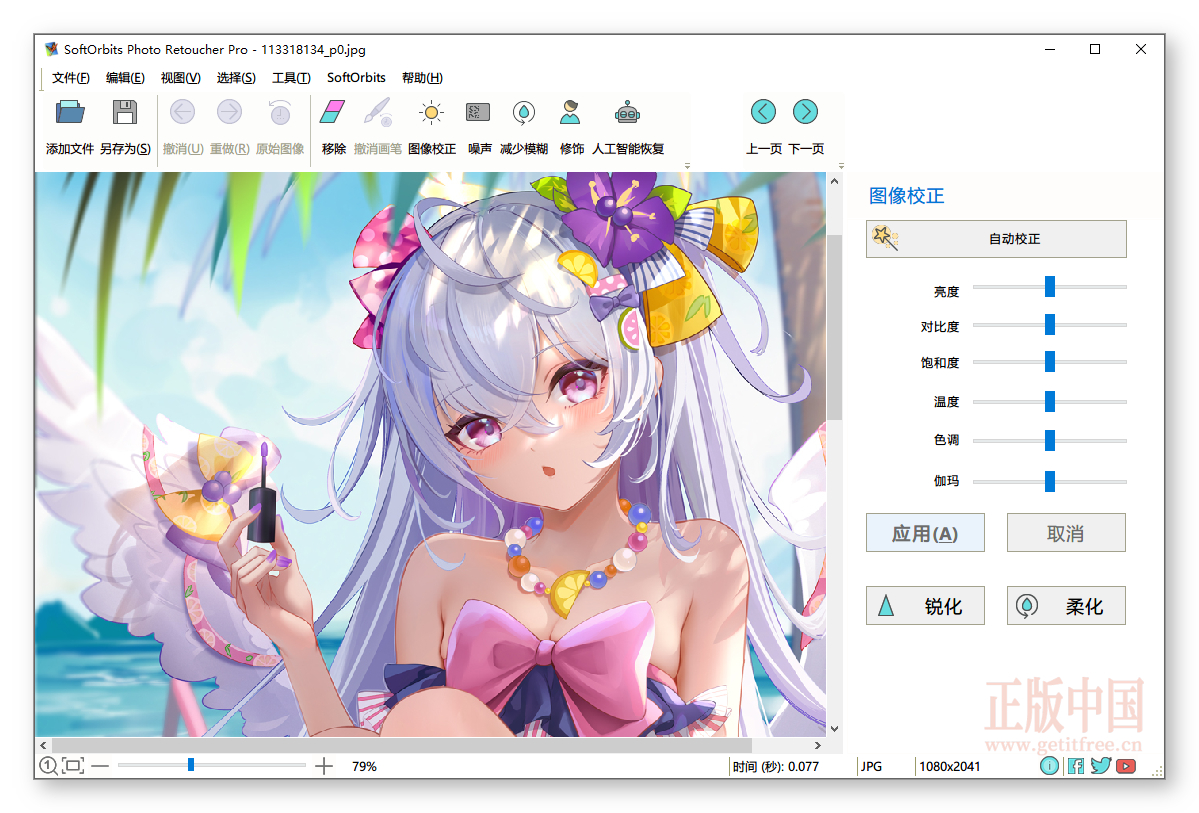The width and height of the screenshot is (1199, 813).
Task: Adjust the Temperature (温度) slider
Action: [x=1050, y=402]
